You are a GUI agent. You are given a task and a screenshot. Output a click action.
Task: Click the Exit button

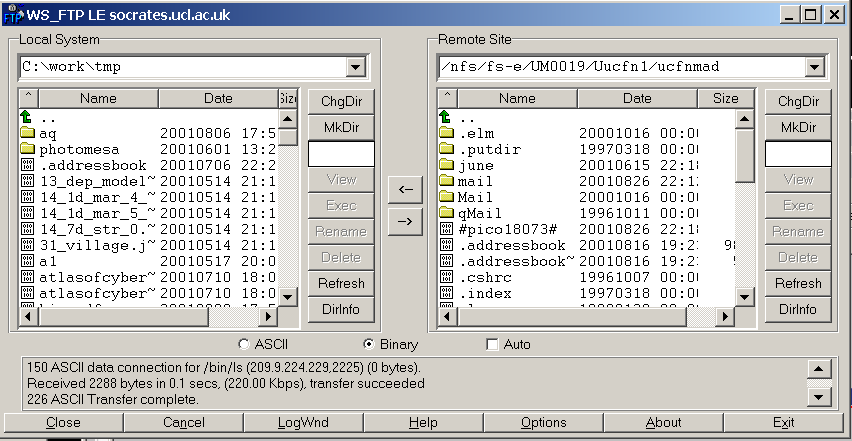tap(784, 423)
